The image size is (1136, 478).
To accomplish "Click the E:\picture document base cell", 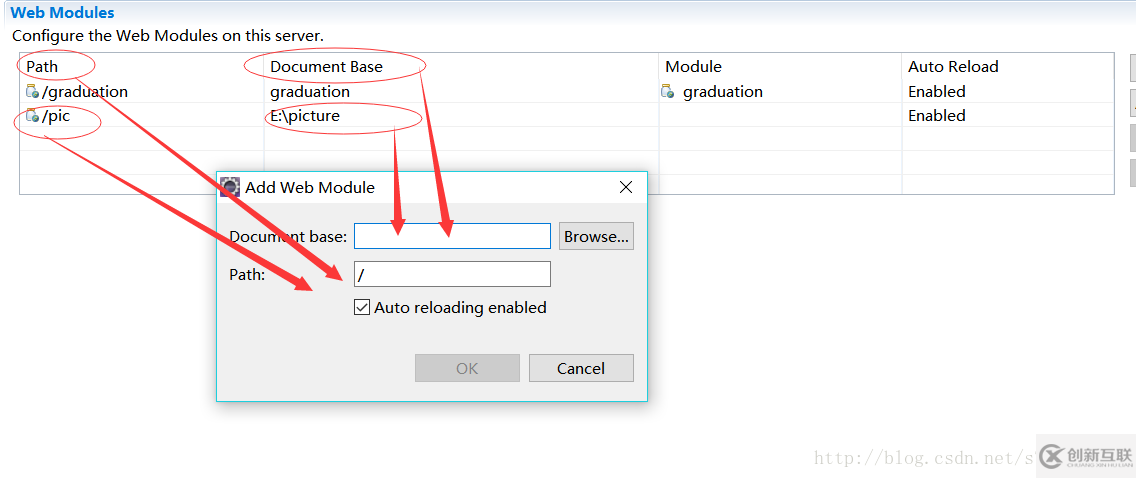I will [x=305, y=116].
